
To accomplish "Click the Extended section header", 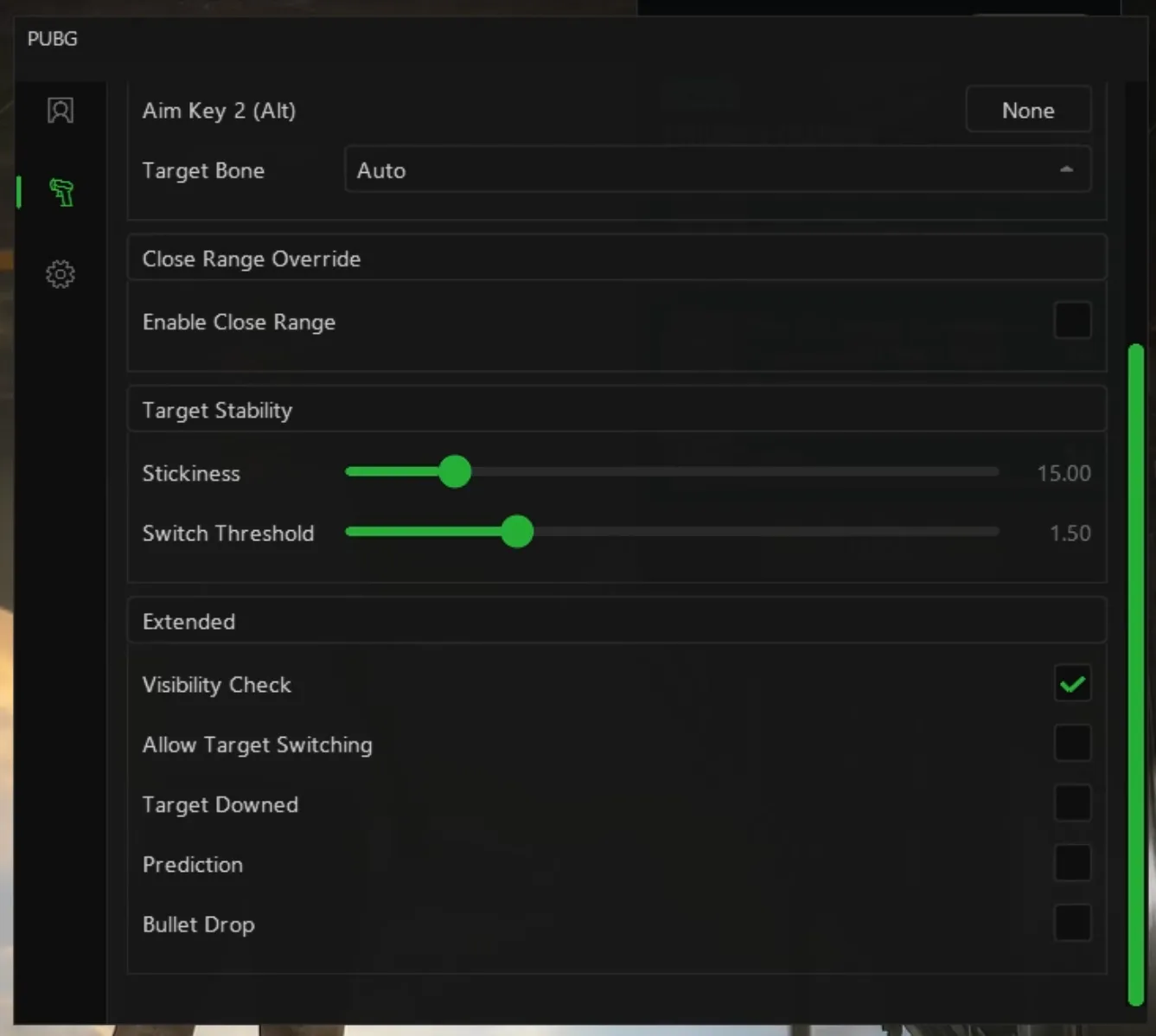I will click(616, 620).
